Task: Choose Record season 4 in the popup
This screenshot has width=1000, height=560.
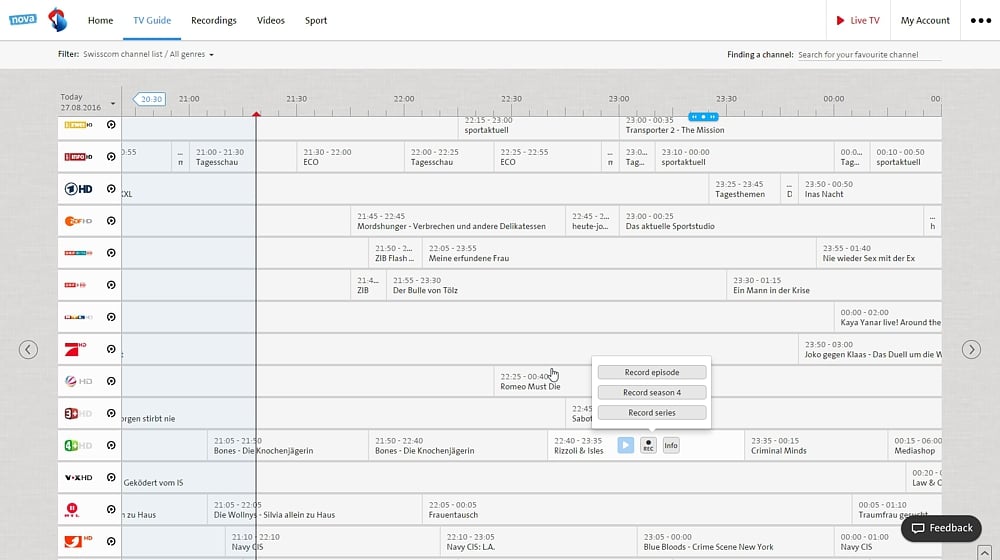Action: point(652,392)
